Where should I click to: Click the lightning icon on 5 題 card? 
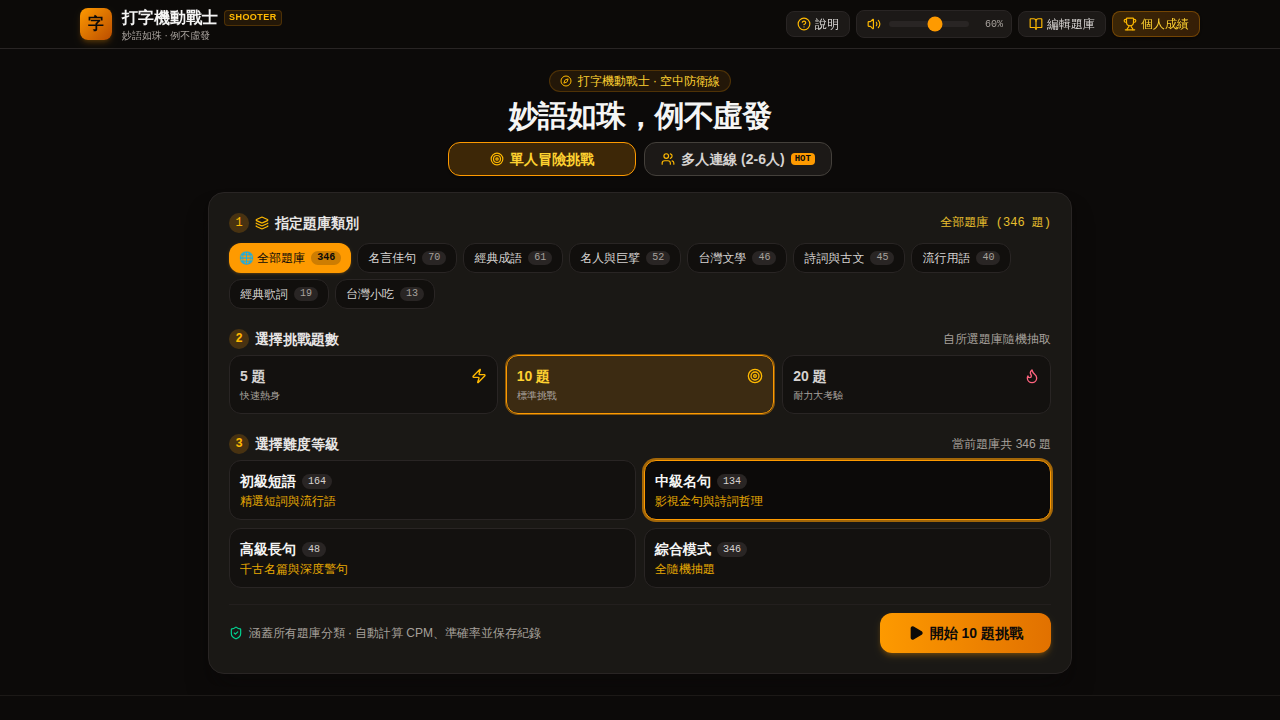[x=479, y=376]
